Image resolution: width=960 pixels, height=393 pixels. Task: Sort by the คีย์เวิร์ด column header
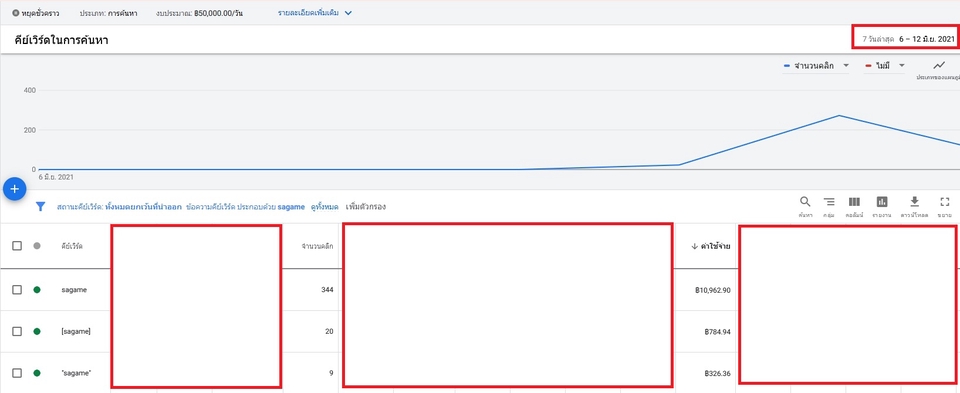point(72,246)
